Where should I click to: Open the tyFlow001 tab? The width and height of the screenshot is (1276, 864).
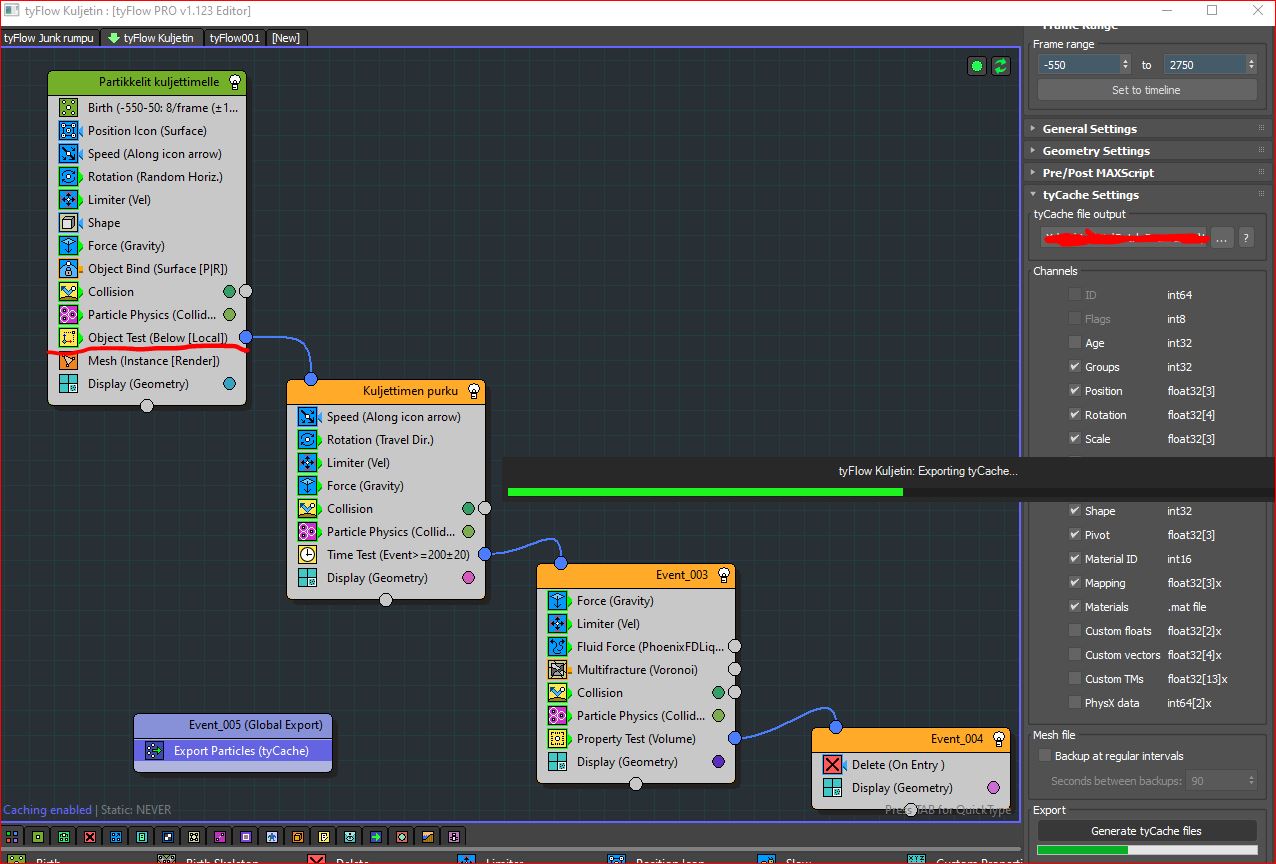pyautogui.click(x=235, y=38)
